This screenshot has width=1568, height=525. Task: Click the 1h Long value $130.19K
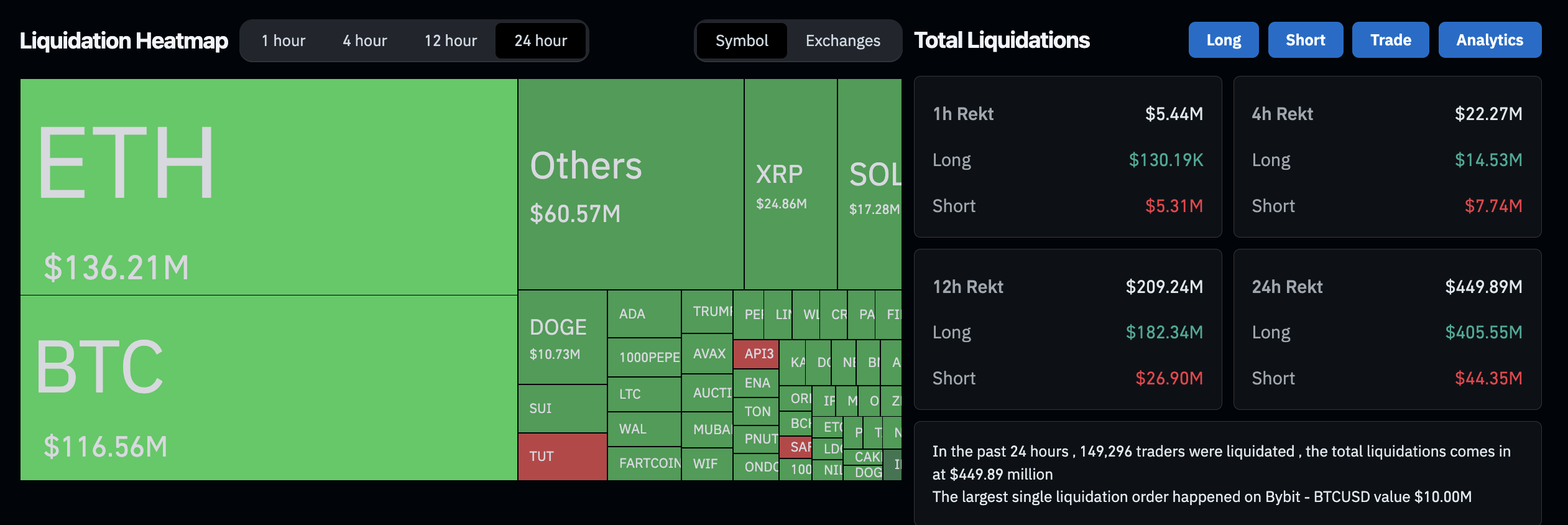1166,160
